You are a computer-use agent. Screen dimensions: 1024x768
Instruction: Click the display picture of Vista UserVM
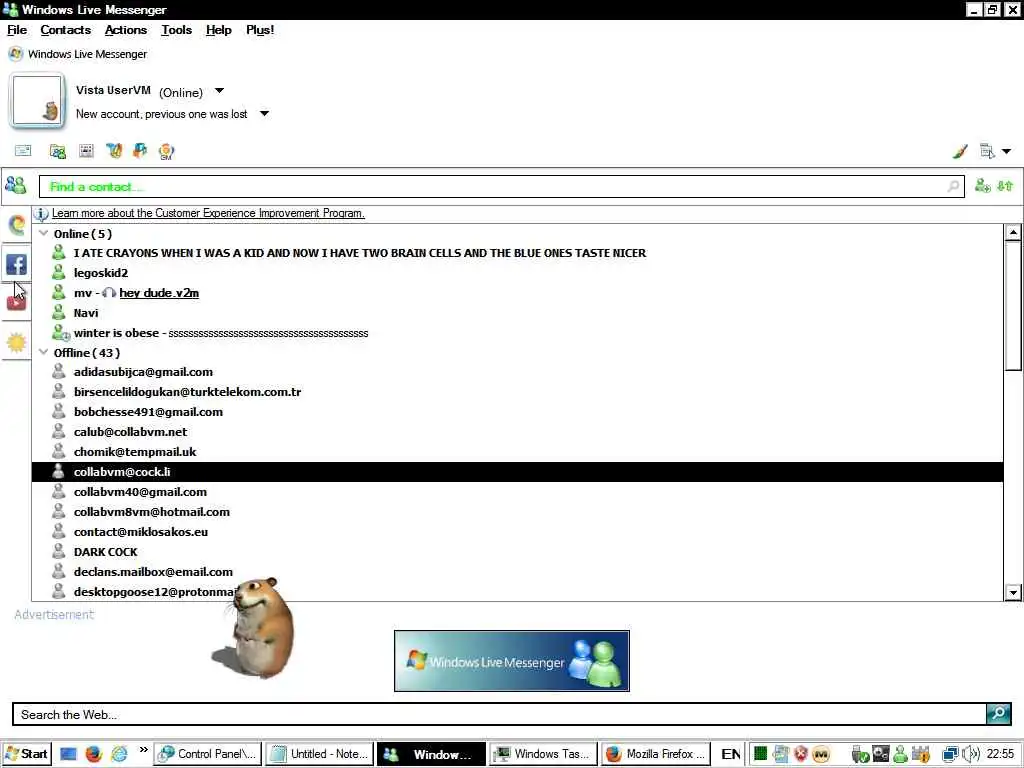pyautogui.click(x=37, y=101)
